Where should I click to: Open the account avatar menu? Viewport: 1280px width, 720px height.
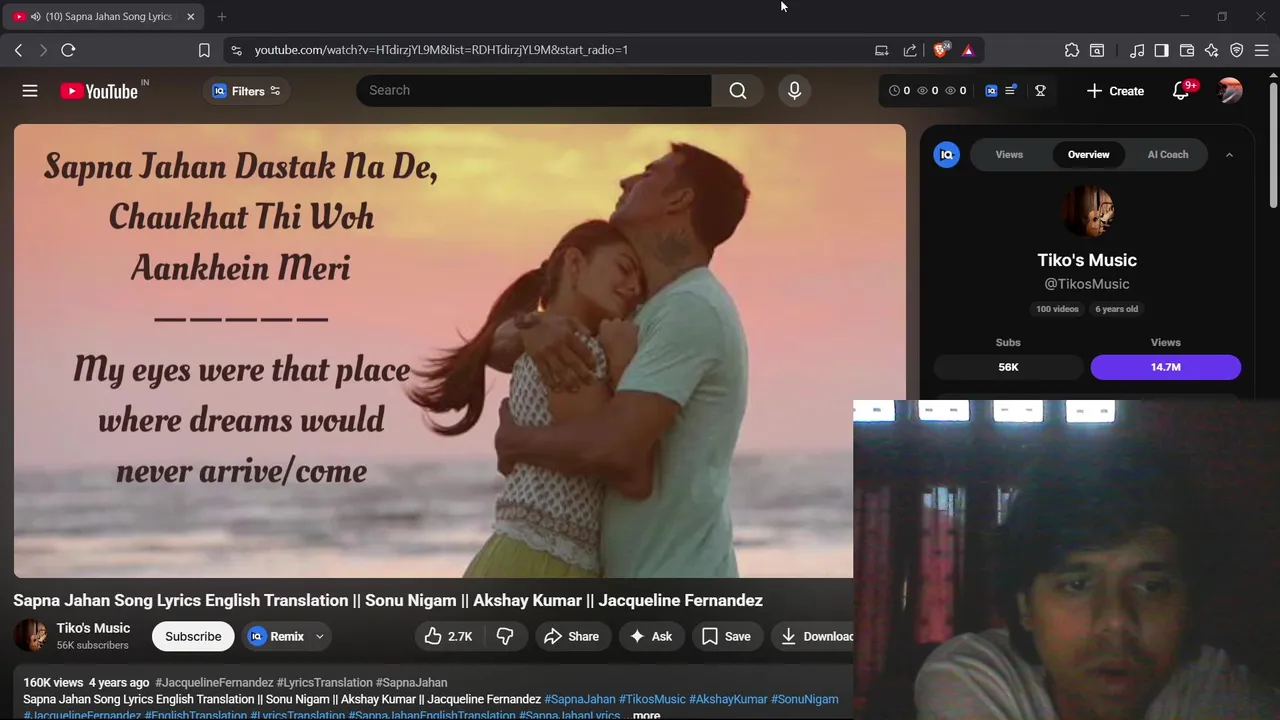pyautogui.click(x=1230, y=91)
